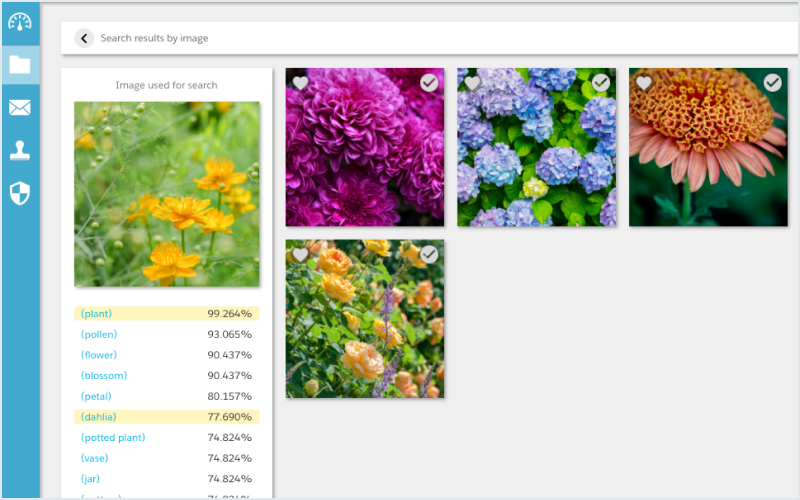Select checkmark on orange roses image

429,254
